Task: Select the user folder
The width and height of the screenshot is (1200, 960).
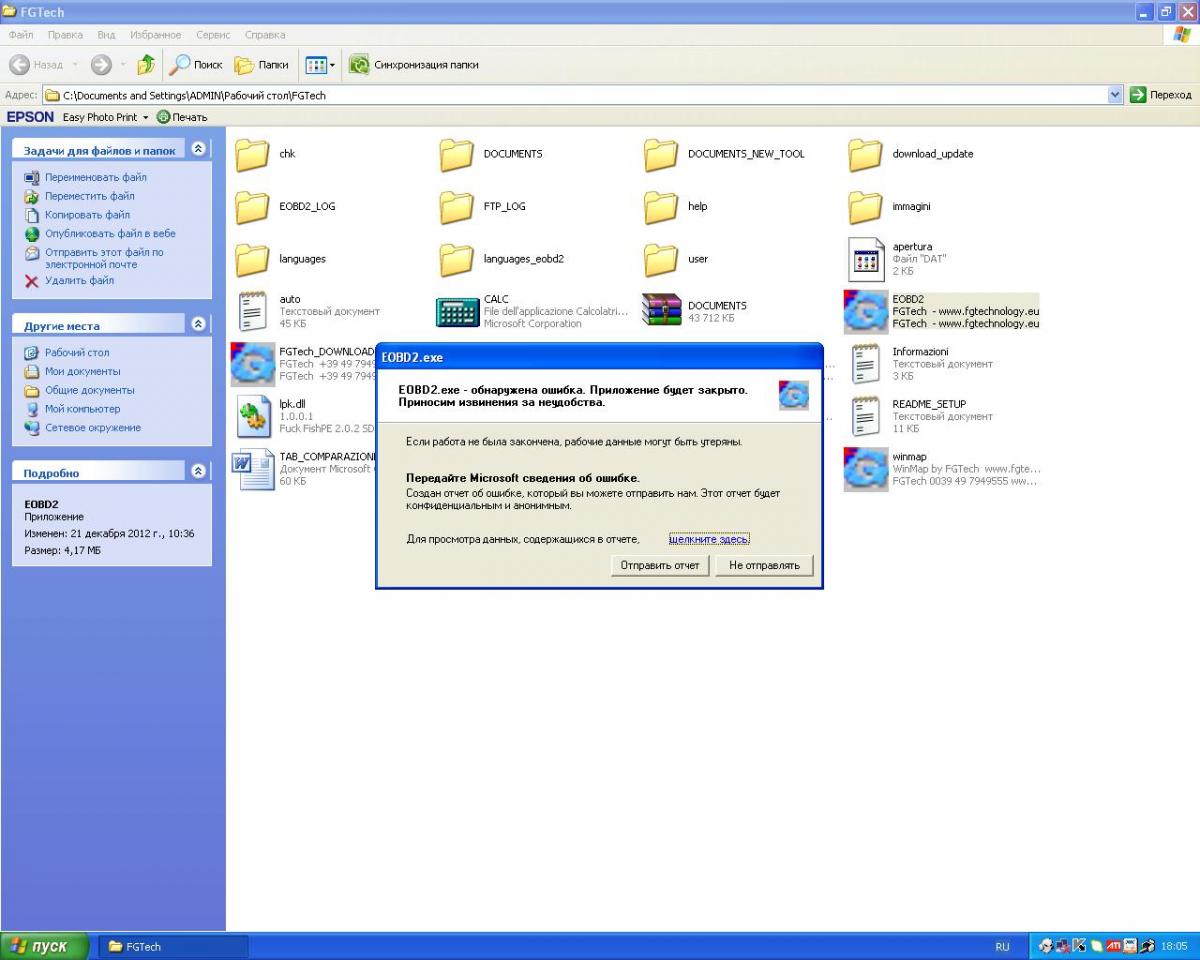Action: (x=661, y=259)
